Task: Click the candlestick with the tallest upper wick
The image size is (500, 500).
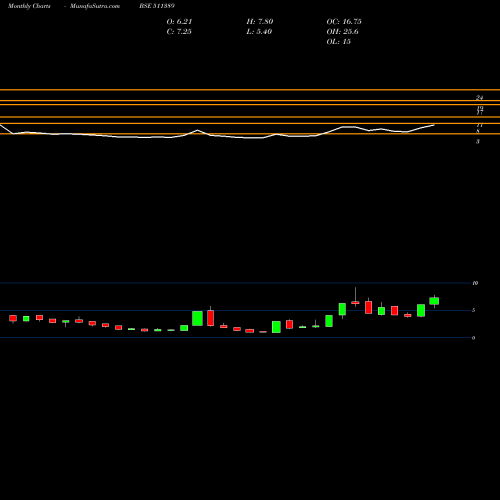Action: pyautogui.click(x=355, y=302)
